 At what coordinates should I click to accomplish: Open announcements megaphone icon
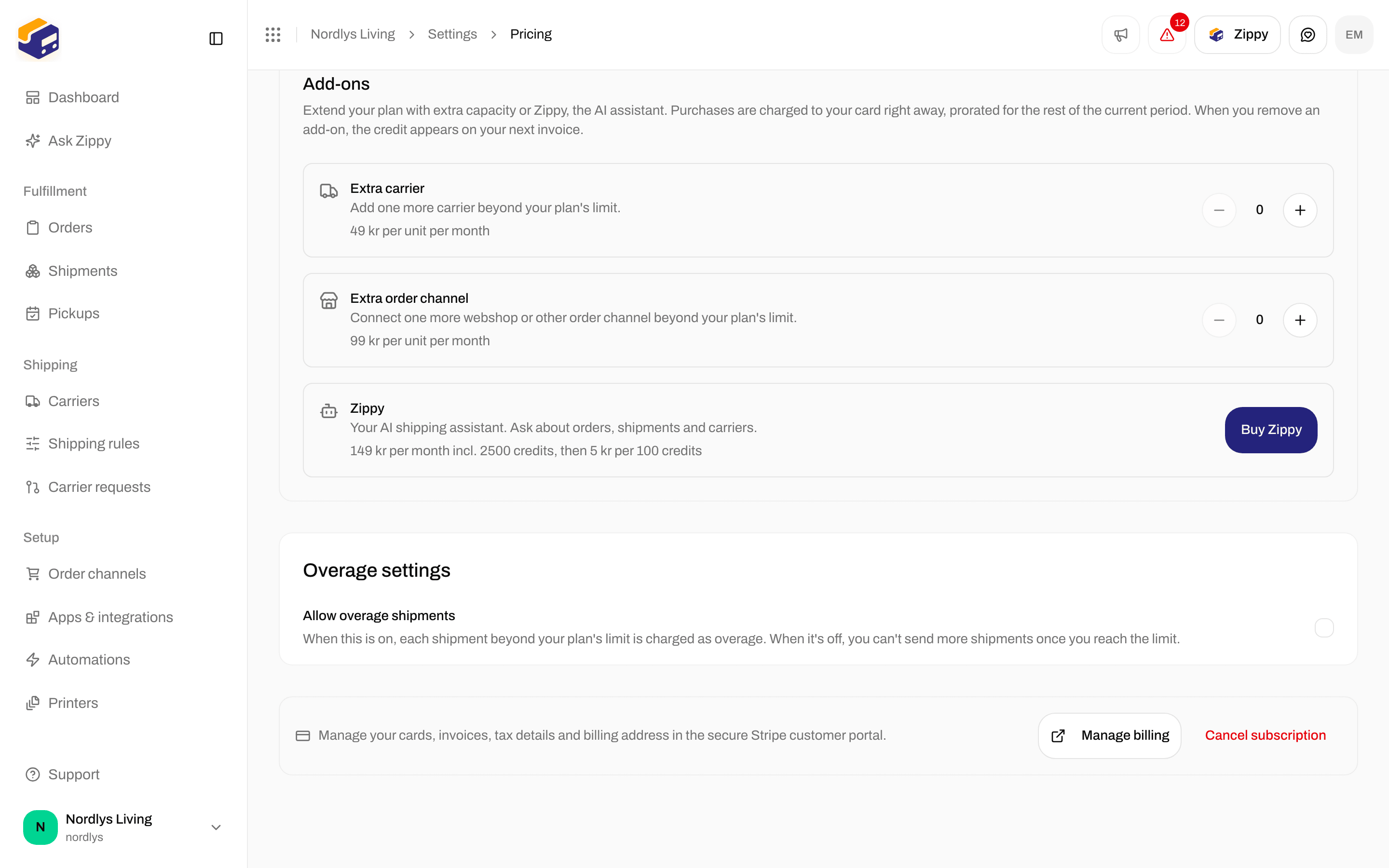click(x=1120, y=34)
